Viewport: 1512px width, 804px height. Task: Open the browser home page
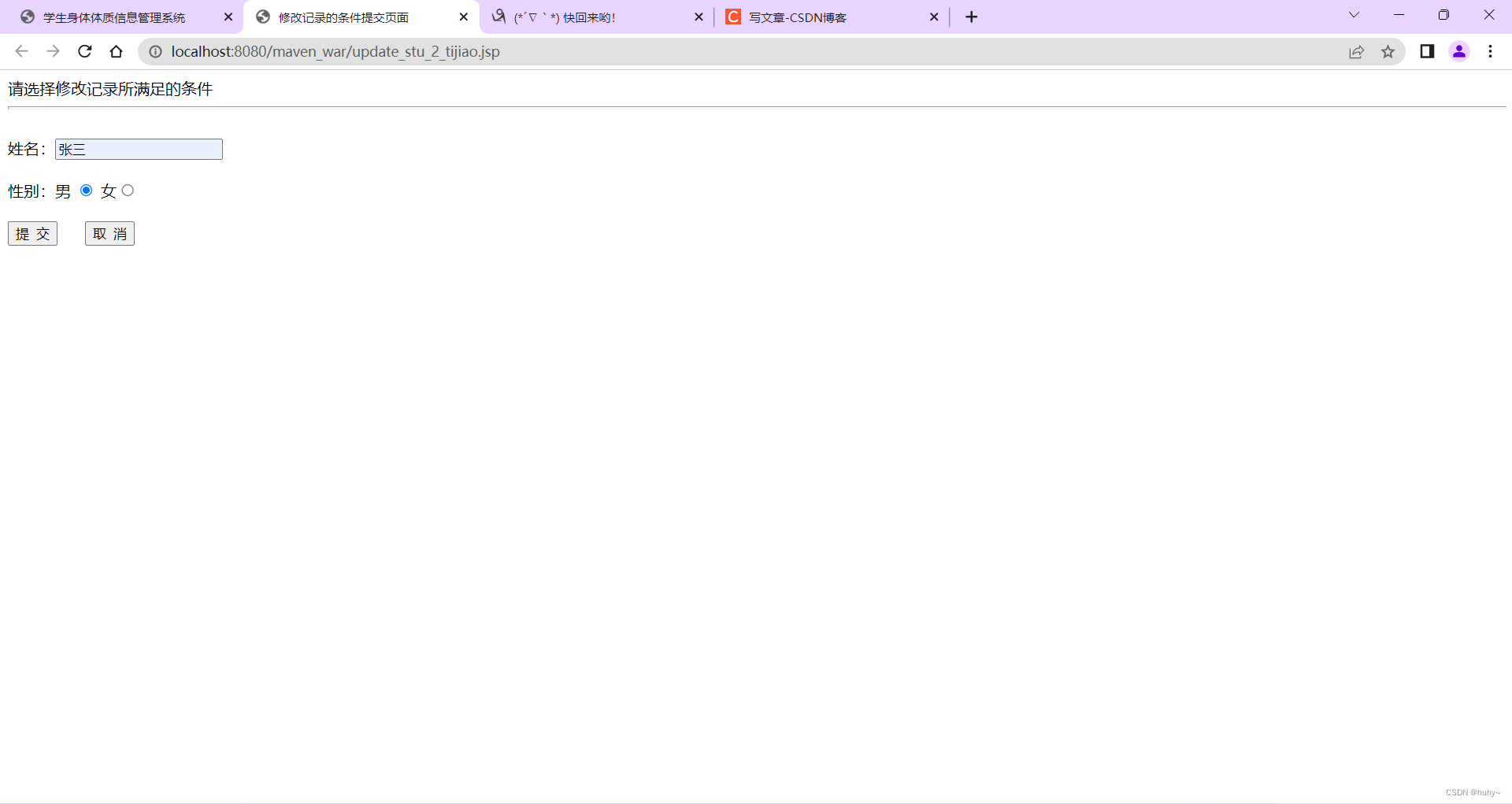[x=117, y=51]
